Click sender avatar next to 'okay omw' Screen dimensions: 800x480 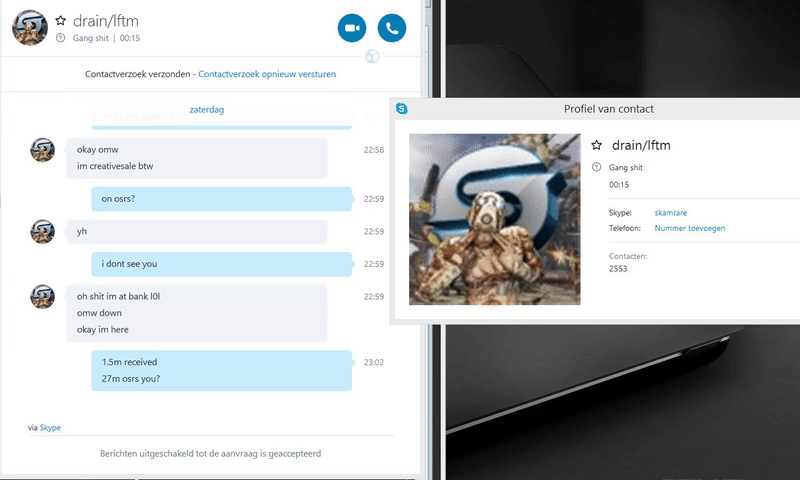pyautogui.click(x=42, y=150)
